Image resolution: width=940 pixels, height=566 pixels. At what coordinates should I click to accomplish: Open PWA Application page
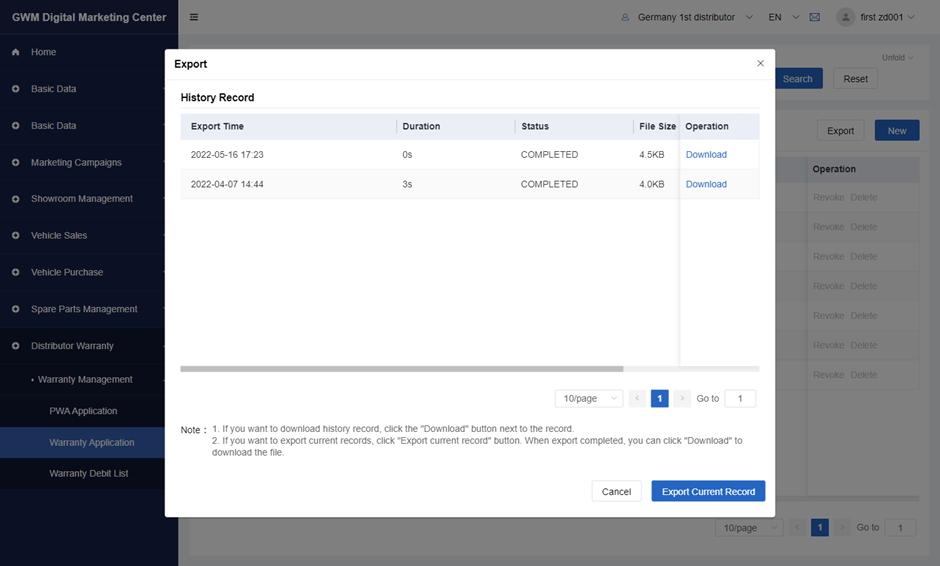coord(82,411)
